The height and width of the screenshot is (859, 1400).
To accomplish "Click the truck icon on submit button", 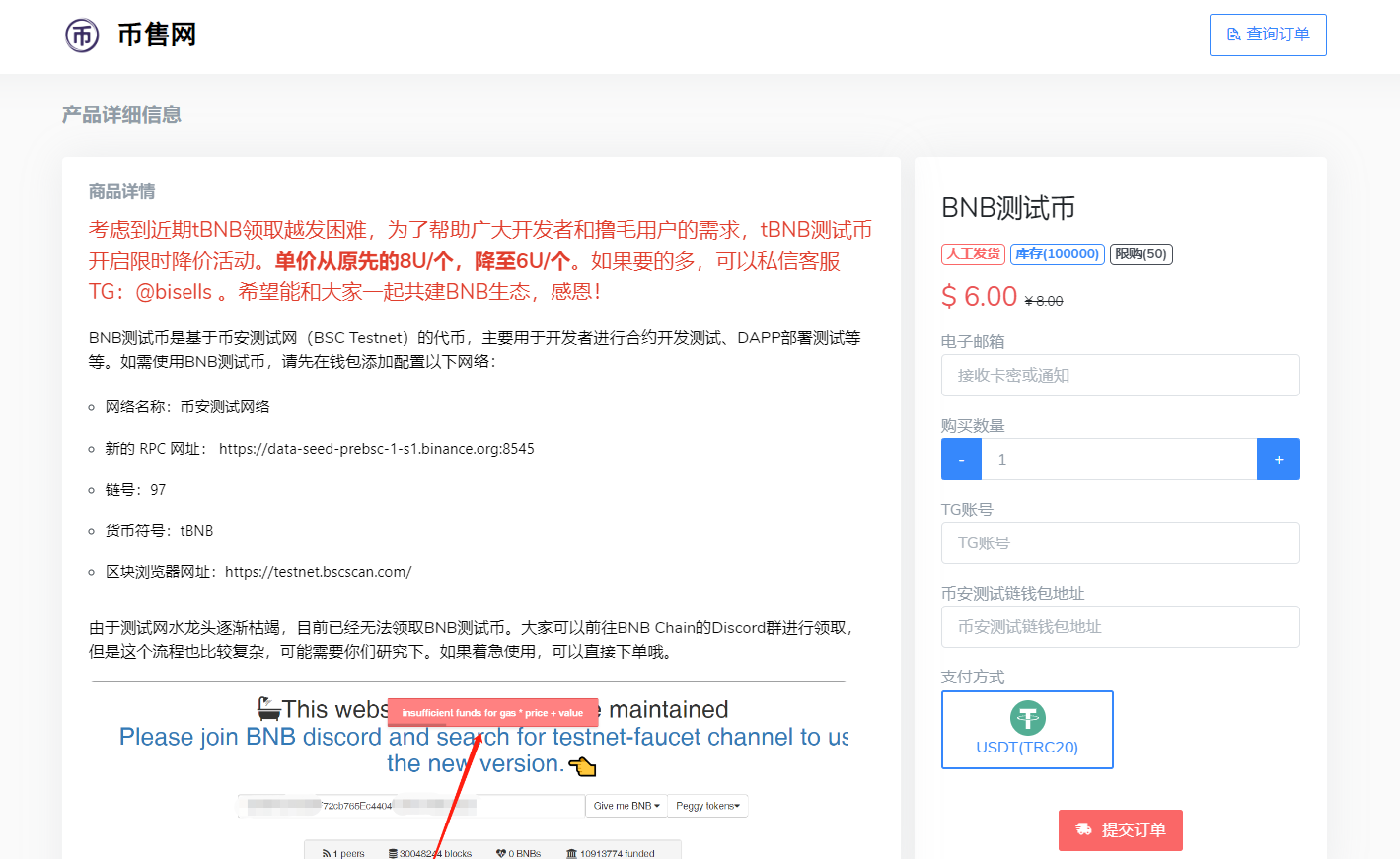I will pyautogui.click(x=1083, y=830).
